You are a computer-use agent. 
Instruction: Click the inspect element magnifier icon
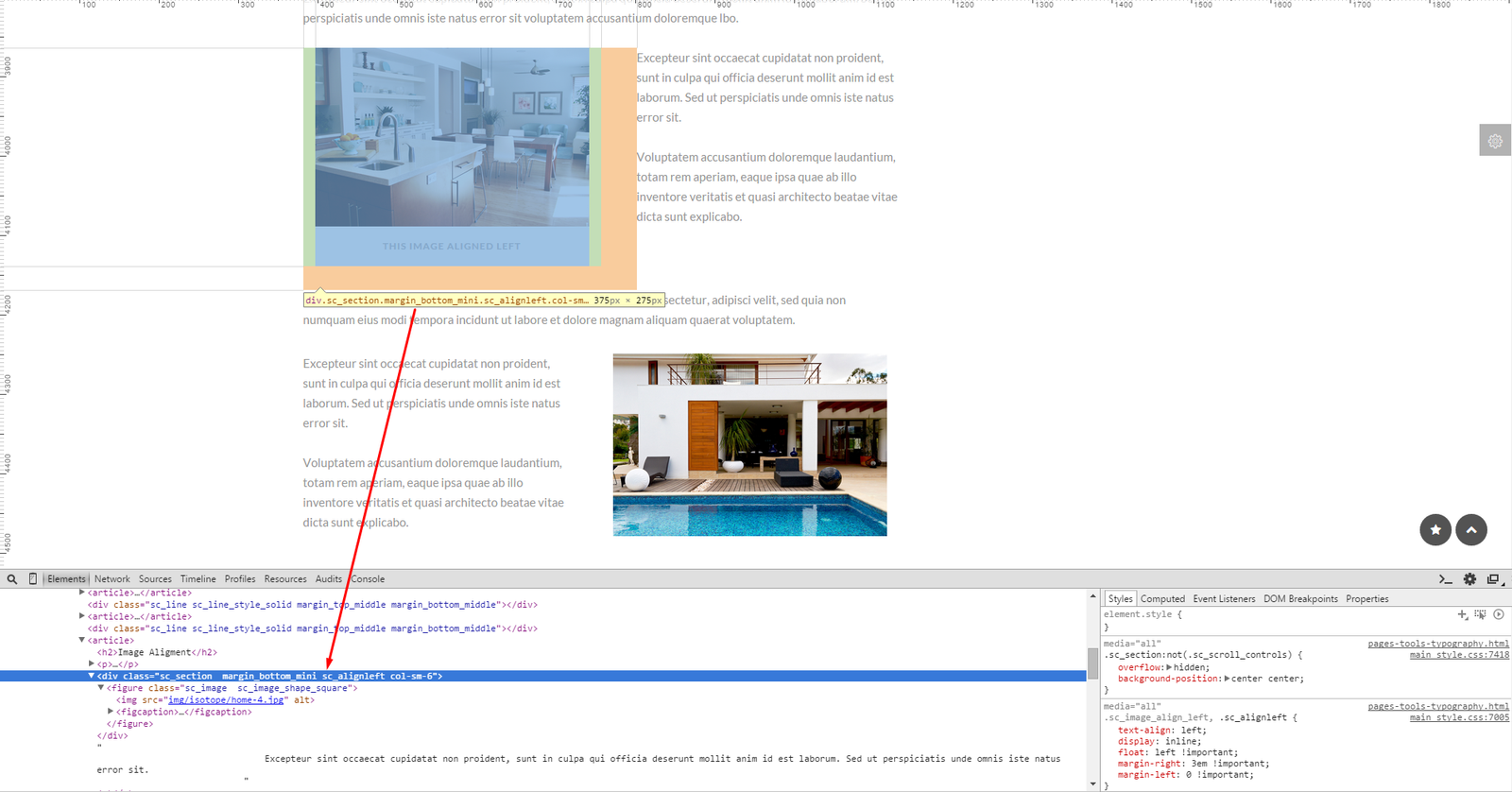coord(12,579)
